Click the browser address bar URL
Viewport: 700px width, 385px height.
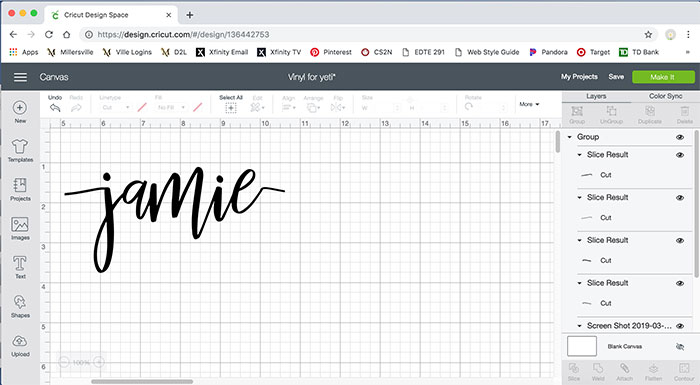[x=183, y=34]
